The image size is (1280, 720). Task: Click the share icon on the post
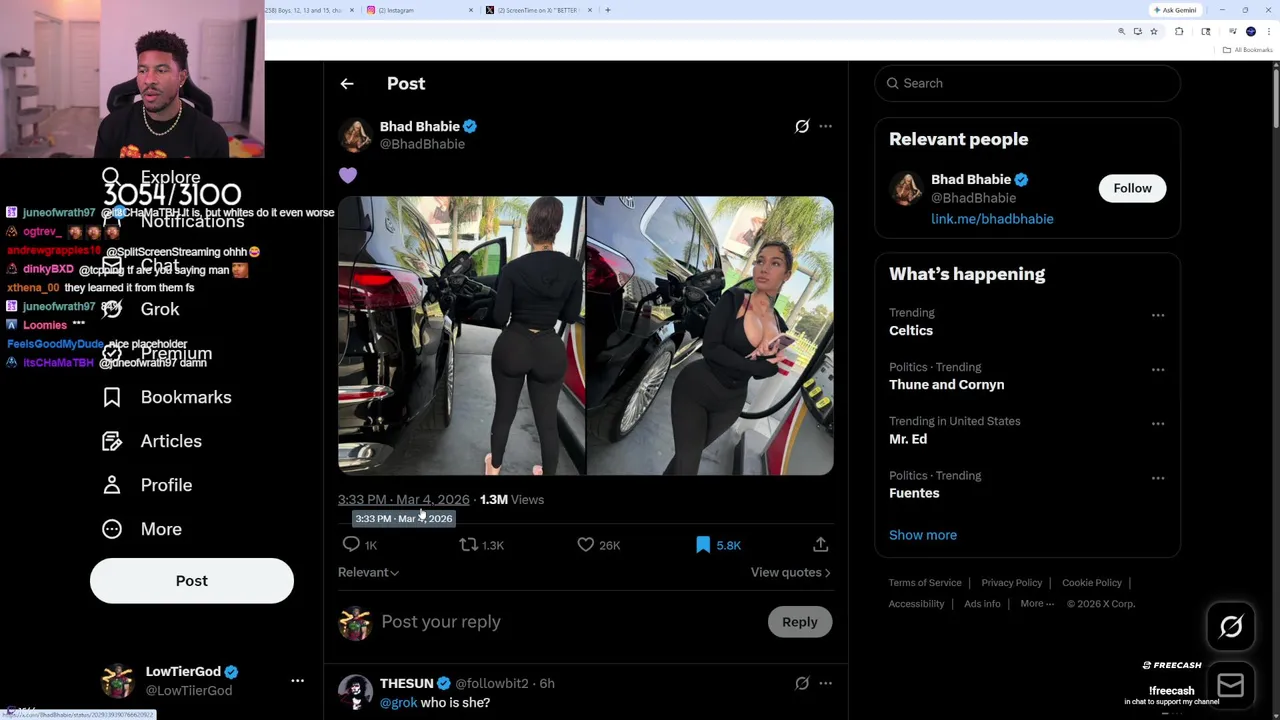(820, 544)
